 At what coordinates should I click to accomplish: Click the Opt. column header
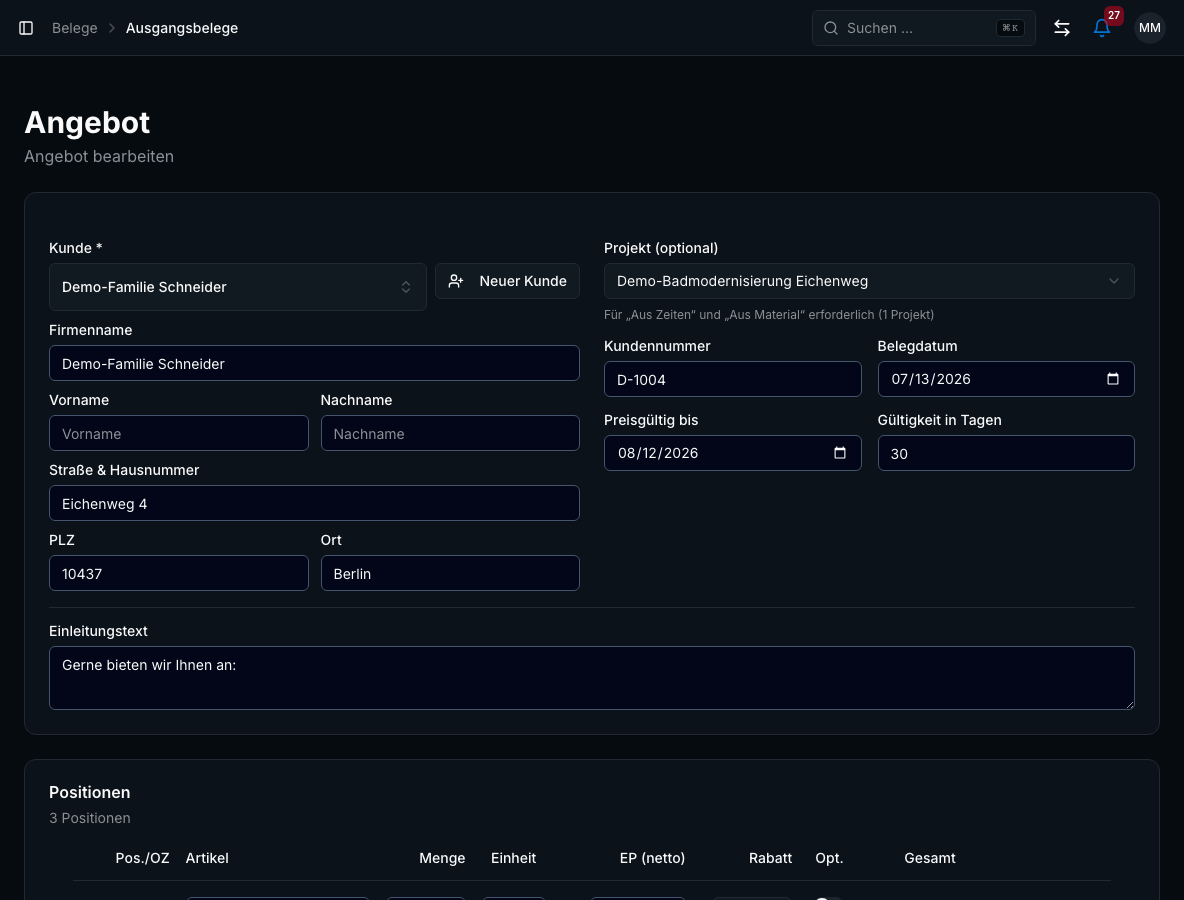pos(829,858)
